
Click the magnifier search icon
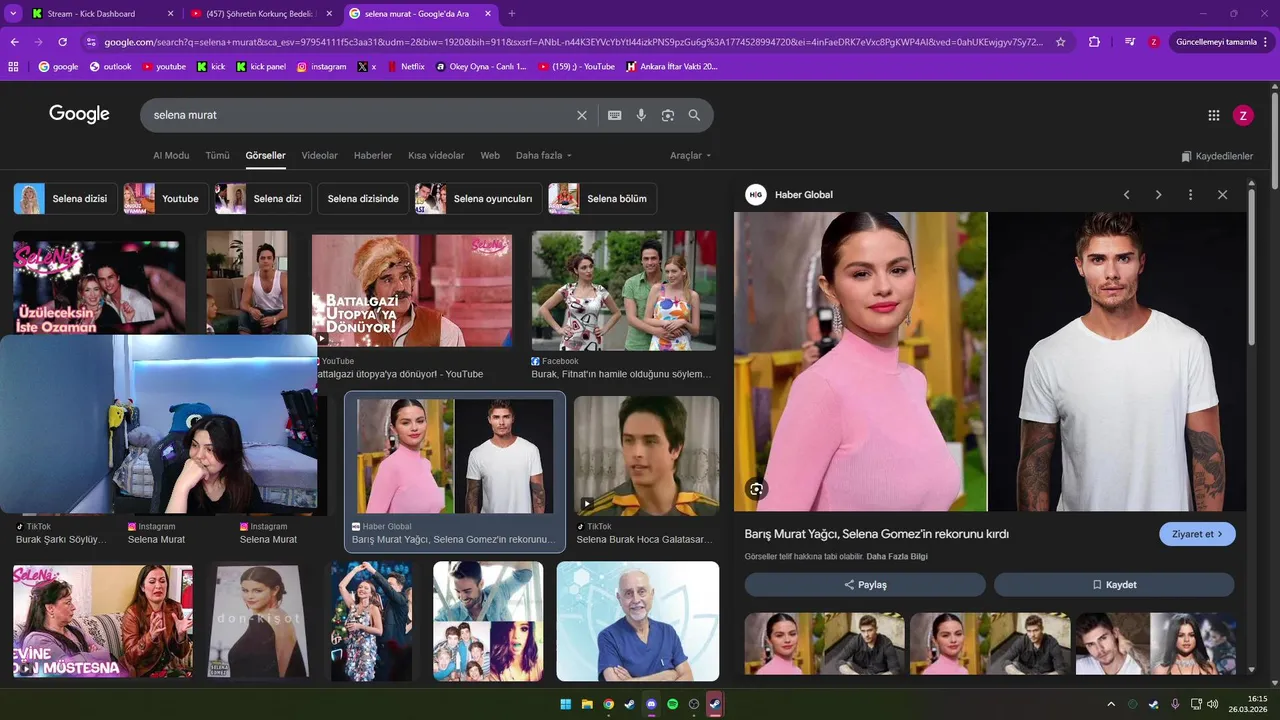pyautogui.click(x=694, y=115)
